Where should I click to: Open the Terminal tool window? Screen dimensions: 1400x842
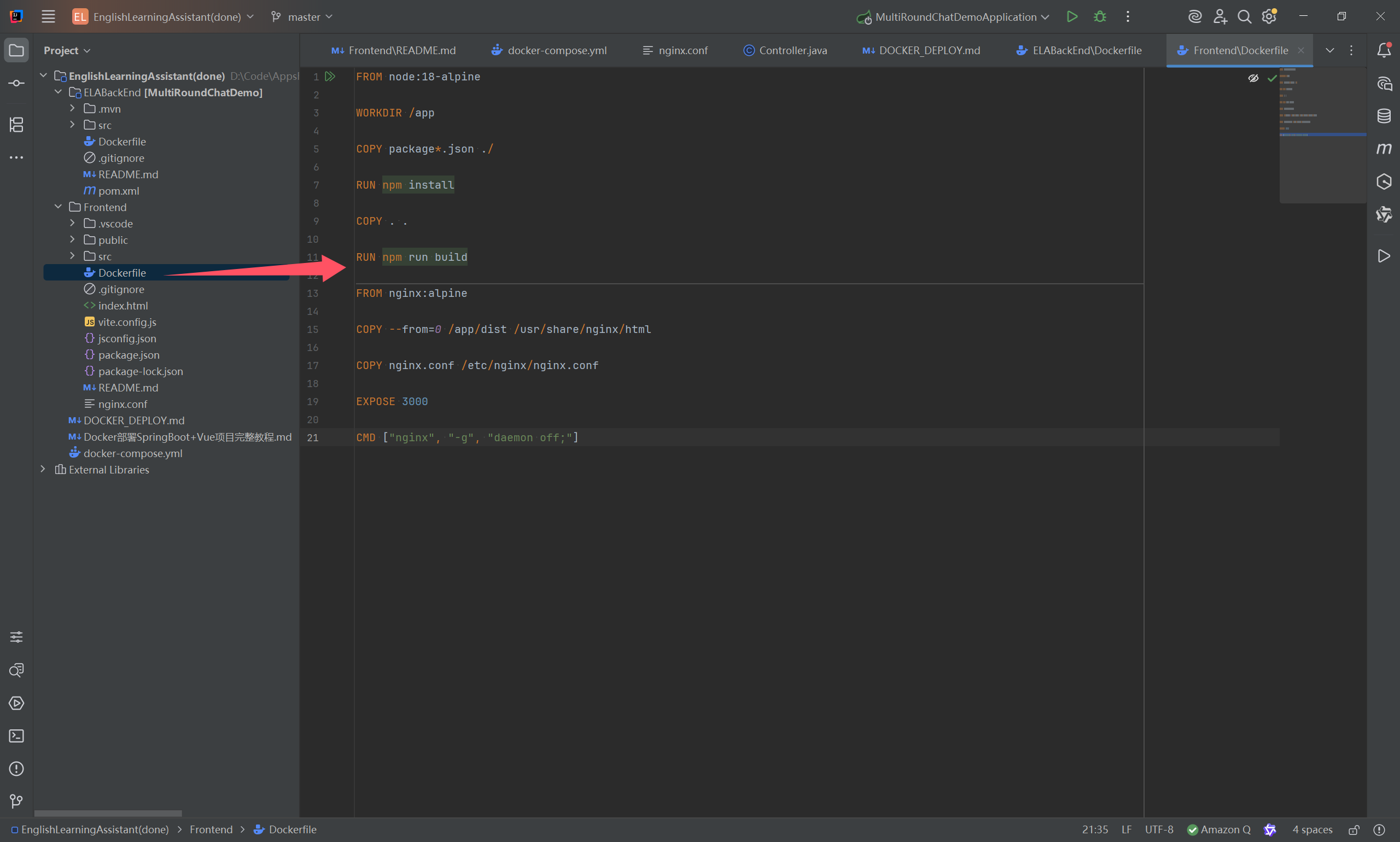[x=16, y=736]
